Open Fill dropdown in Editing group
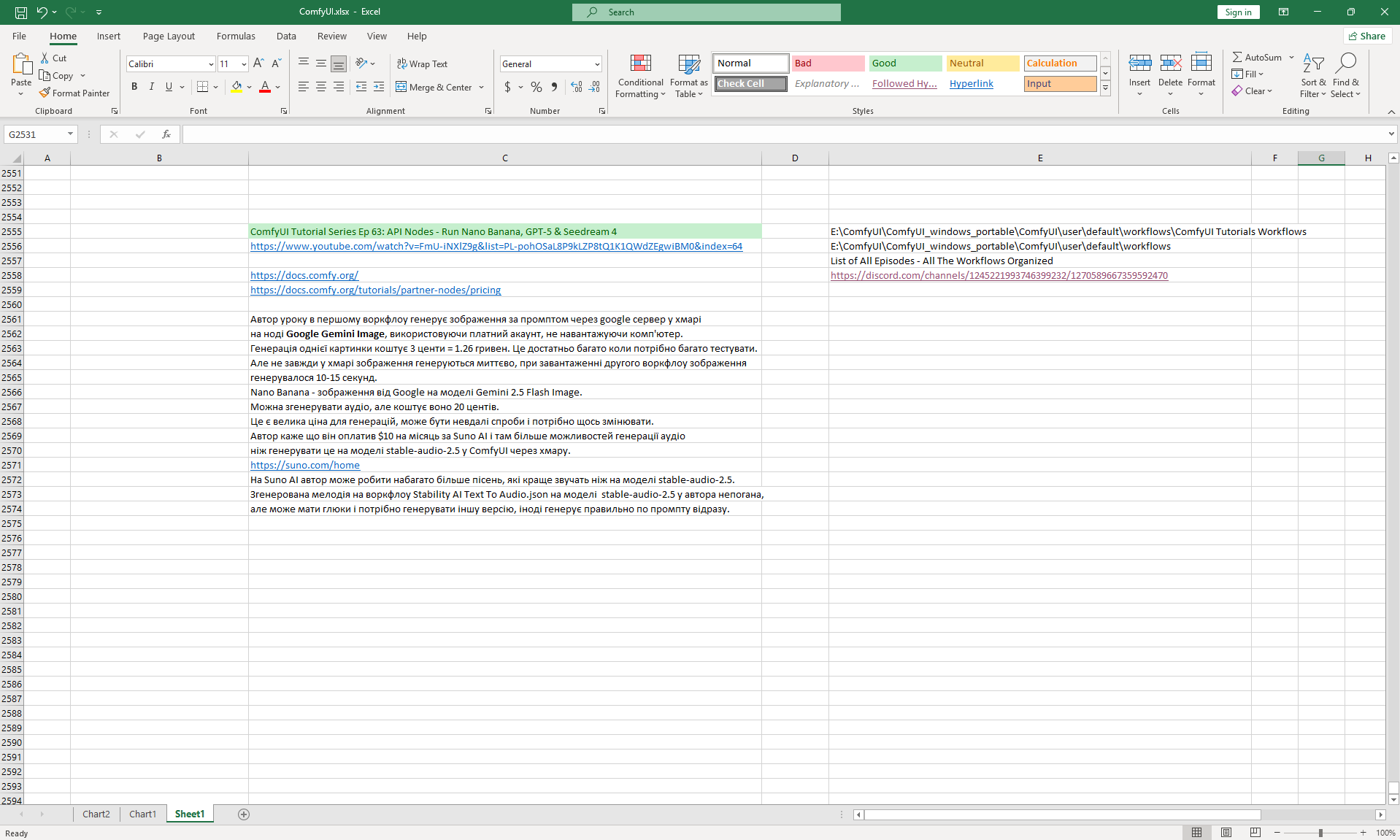Viewport: 1400px width, 840px height. point(1247,74)
